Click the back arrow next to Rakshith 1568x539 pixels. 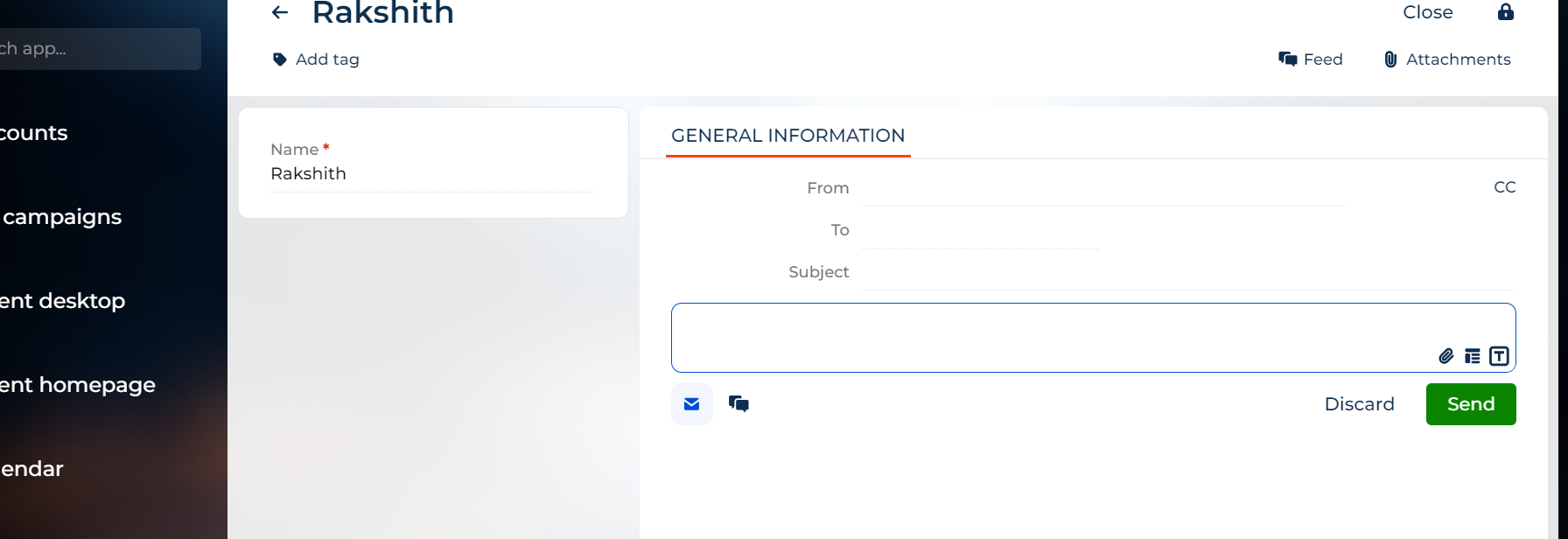click(280, 12)
